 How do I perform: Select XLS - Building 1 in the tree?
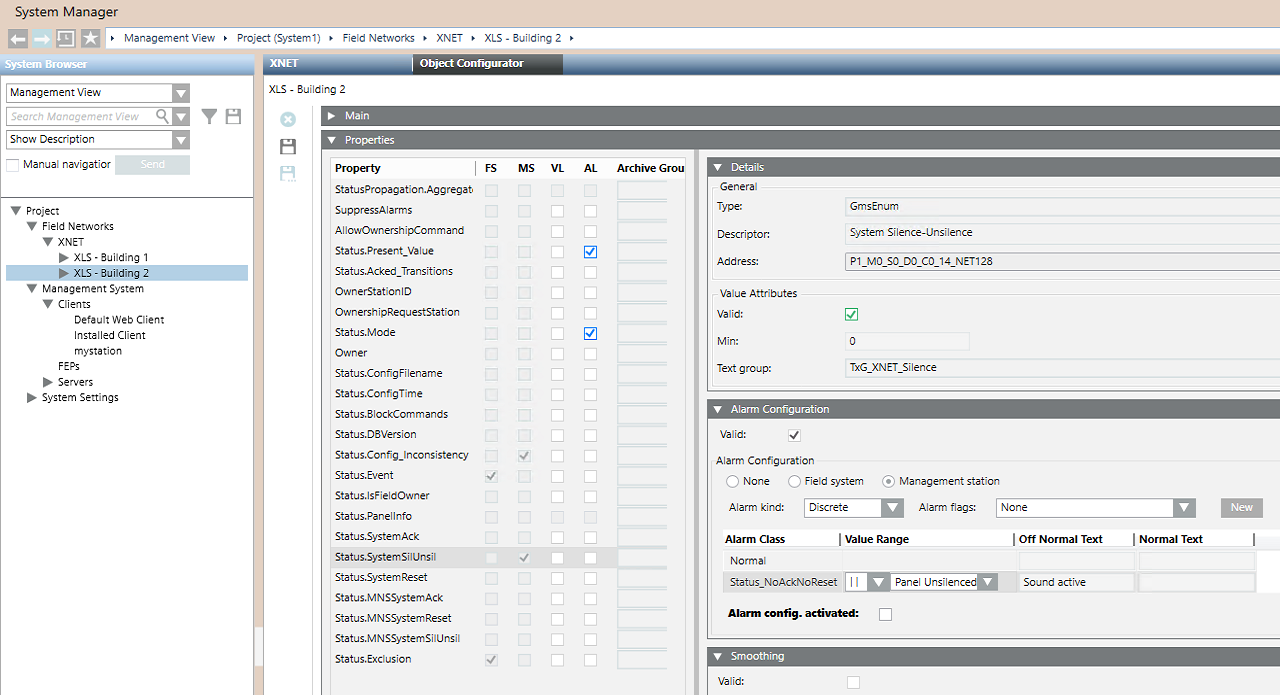(x=110, y=258)
